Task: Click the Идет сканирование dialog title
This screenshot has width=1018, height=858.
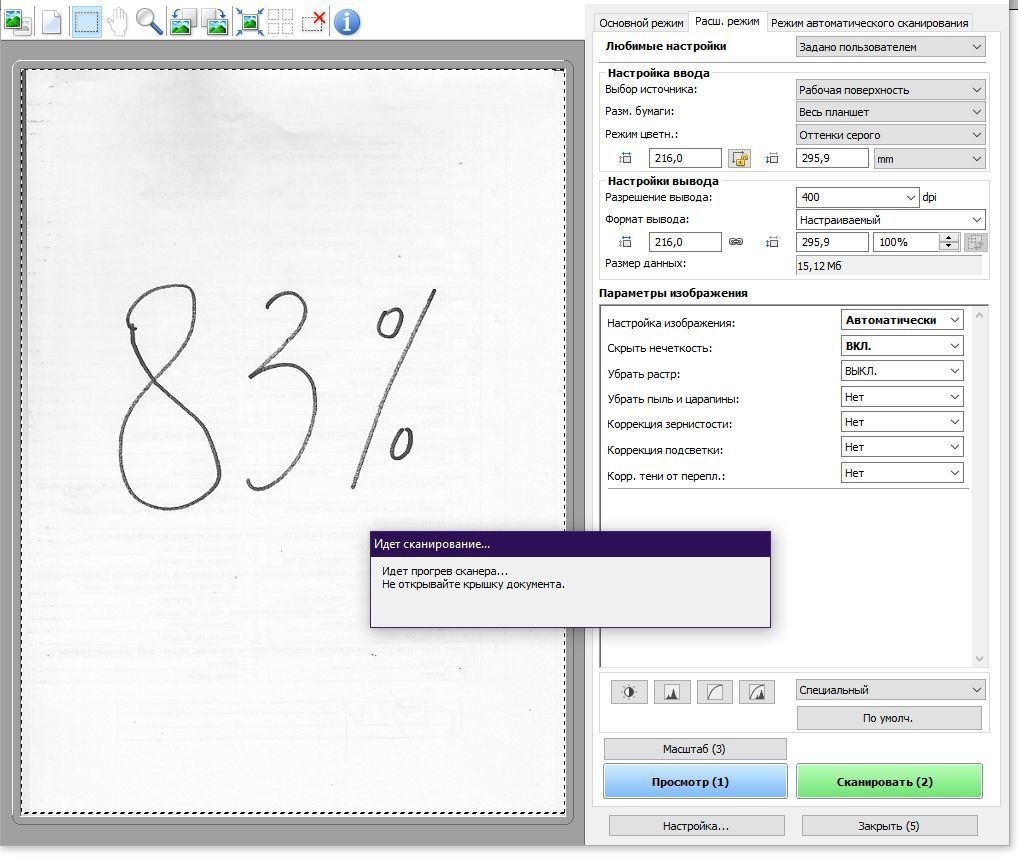Action: click(x=432, y=544)
